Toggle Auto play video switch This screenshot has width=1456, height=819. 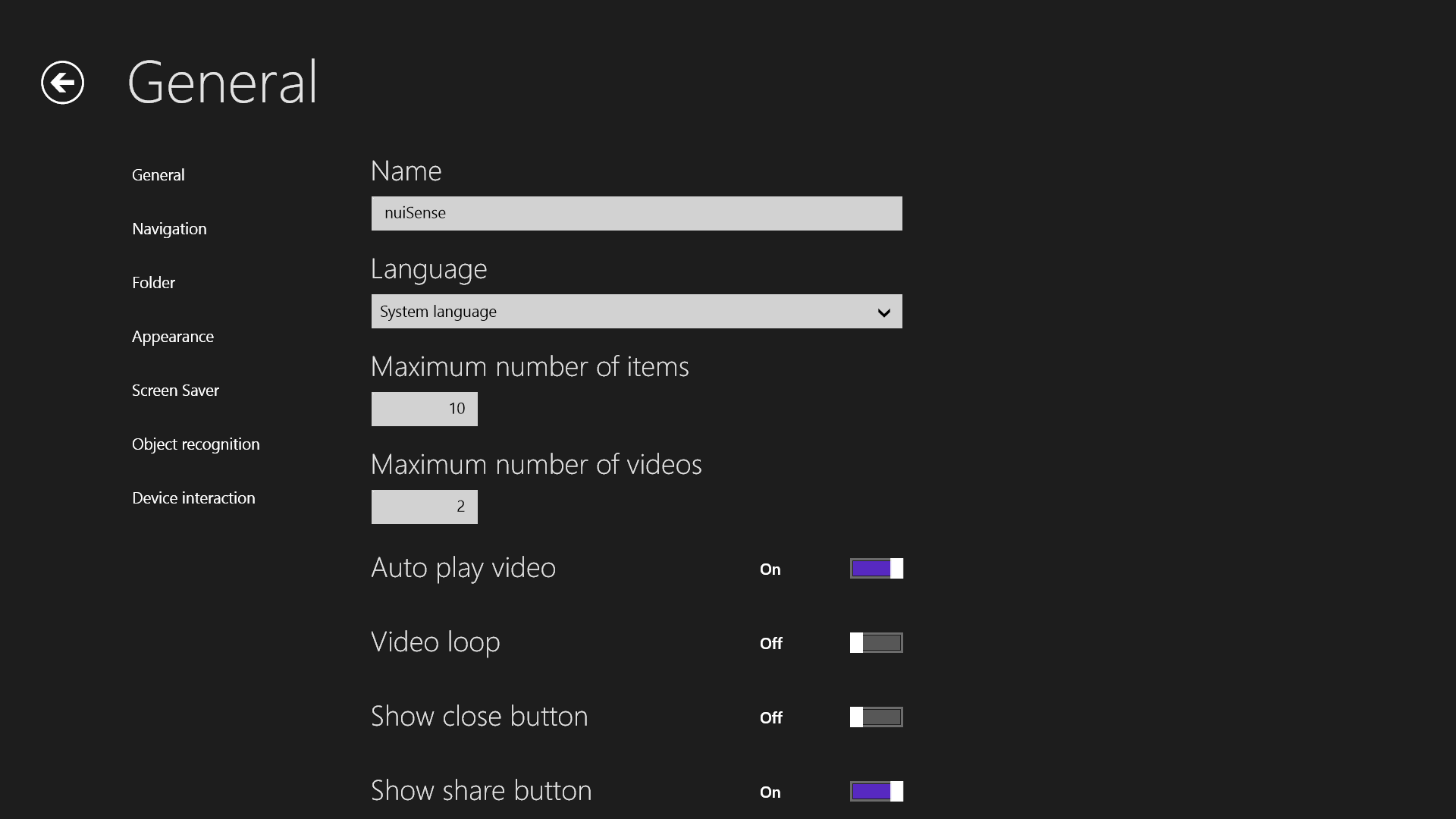point(876,569)
